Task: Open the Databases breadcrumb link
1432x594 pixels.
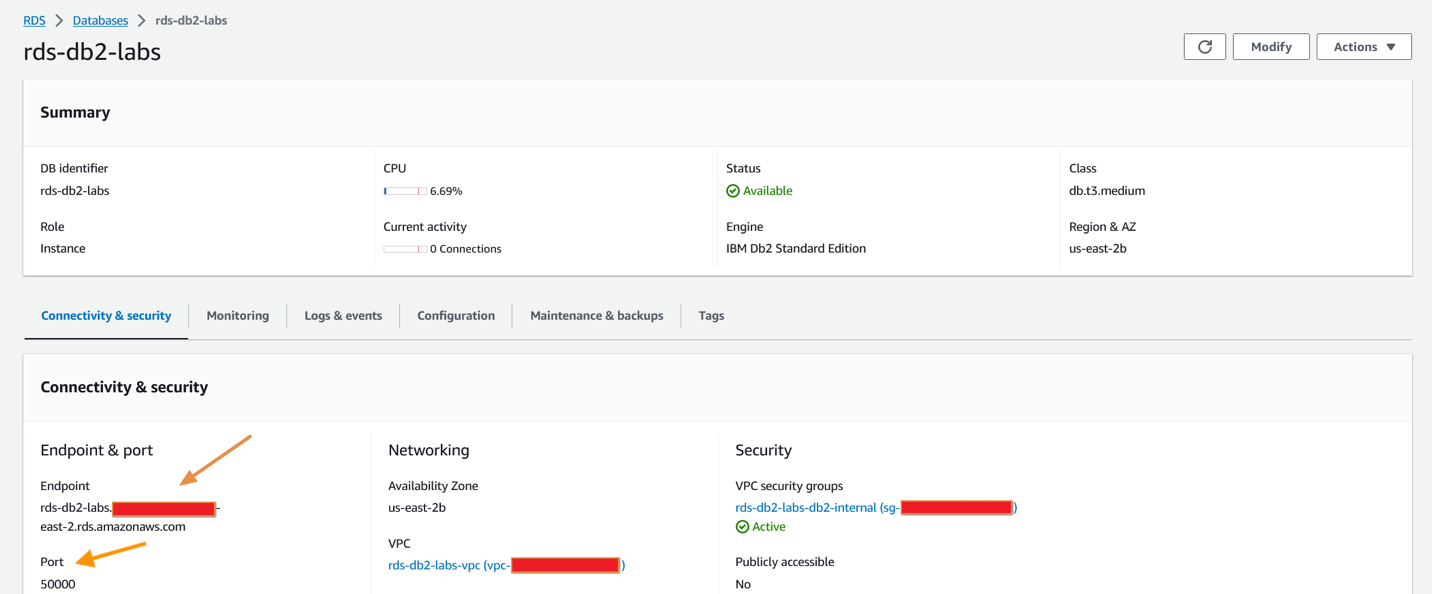Action: pyautogui.click(x=100, y=19)
